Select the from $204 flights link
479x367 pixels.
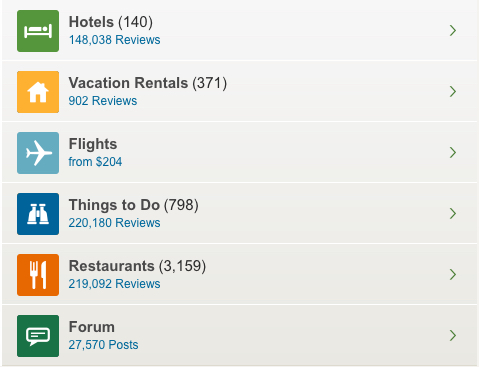click(x=95, y=162)
